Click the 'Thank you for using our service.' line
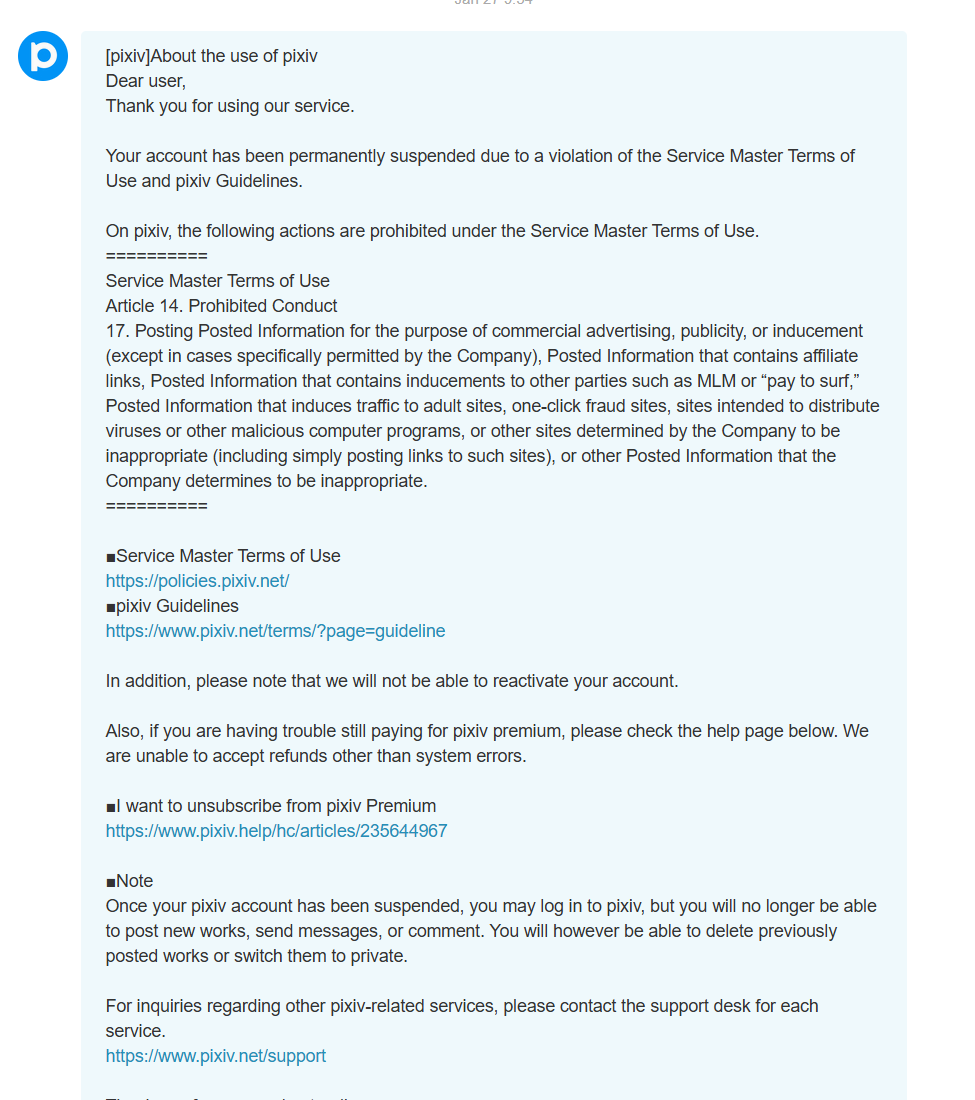 pyautogui.click(x=230, y=106)
